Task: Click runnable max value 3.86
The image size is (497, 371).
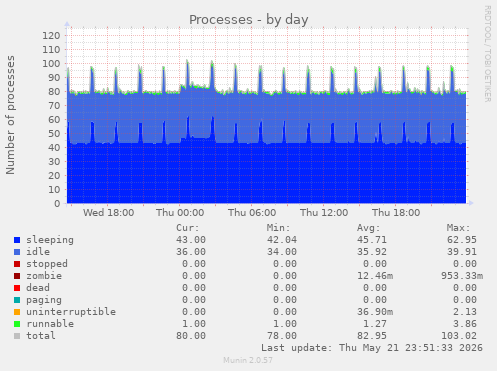Action: (465, 324)
